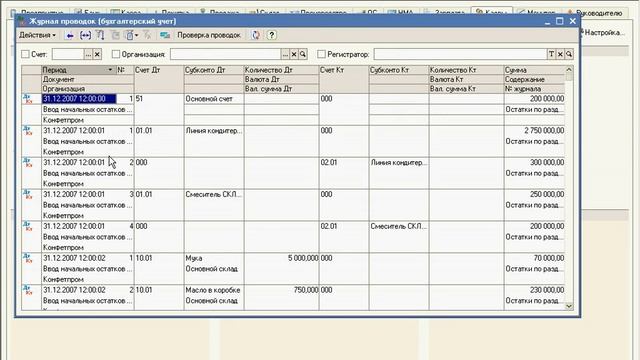The width and height of the screenshot is (640, 360).
Task: Click the Период column sort arrow
Action: coord(110,70)
